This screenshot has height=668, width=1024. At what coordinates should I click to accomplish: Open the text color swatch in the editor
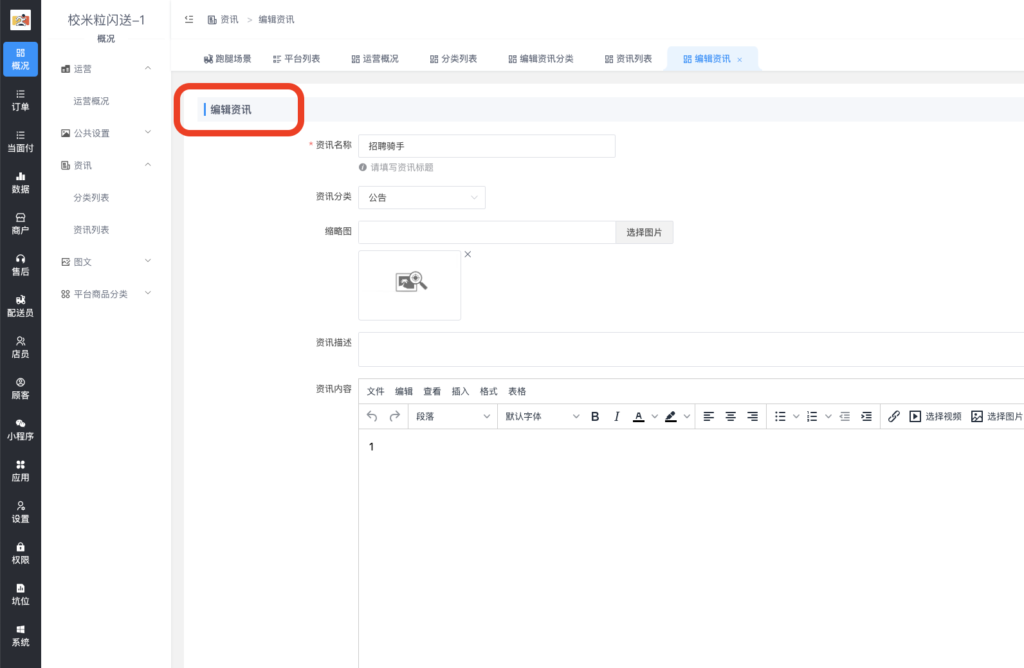[x=640, y=416]
